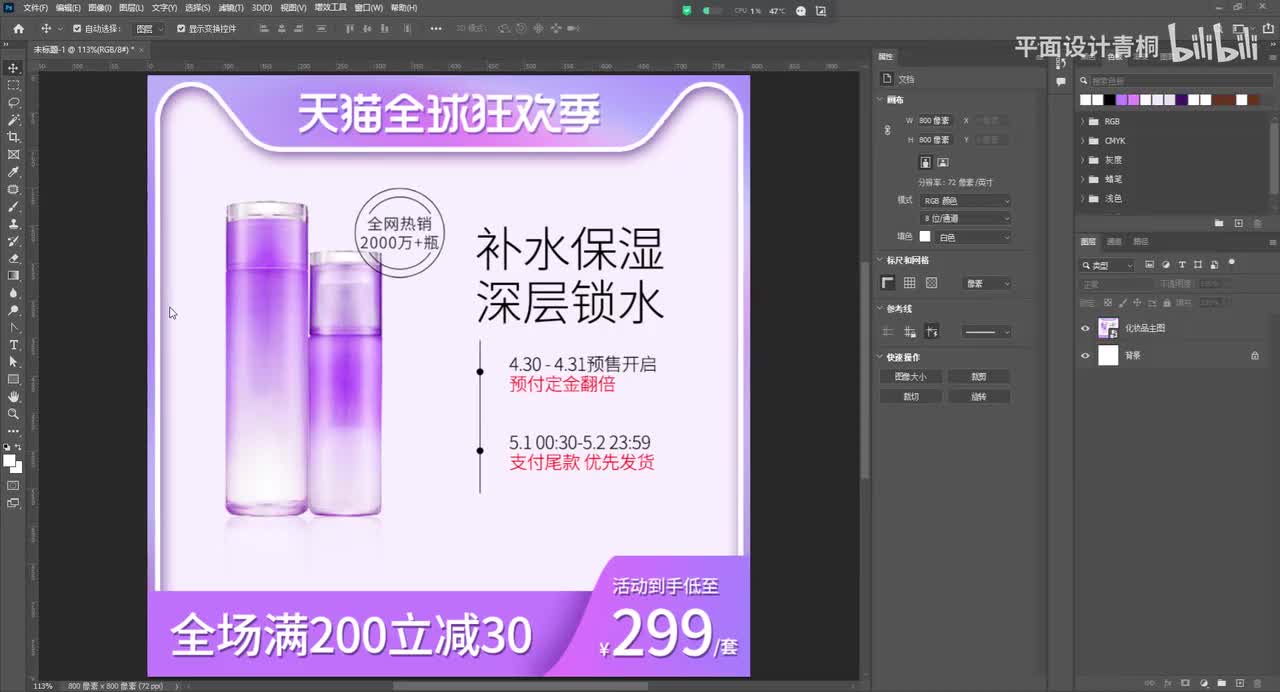
Task: Hide the 背景 layer
Action: click(x=1085, y=355)
